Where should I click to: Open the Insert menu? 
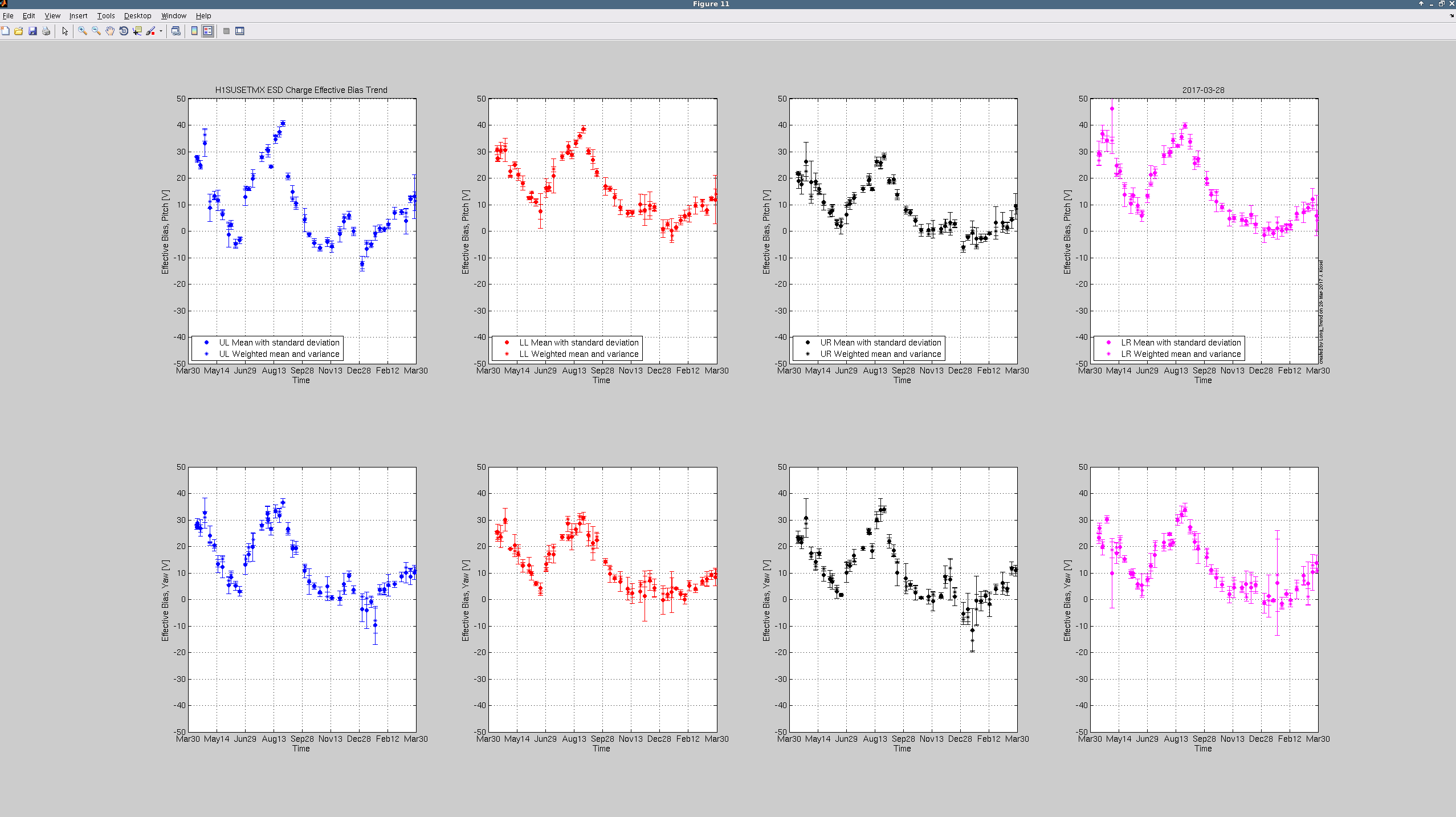click(x=78, y=16)
